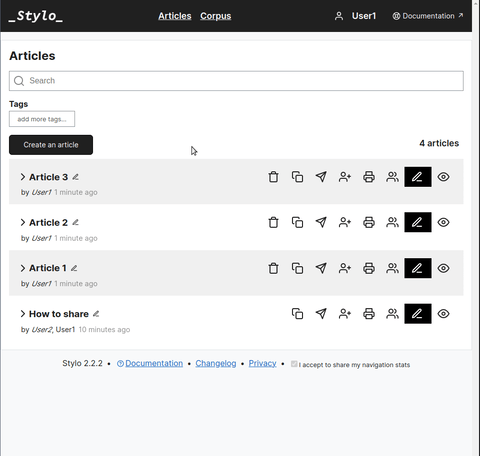Duplicate Article 2 using copy icon
This screenshot has height=456, width=480.
[x=297, y=222]
